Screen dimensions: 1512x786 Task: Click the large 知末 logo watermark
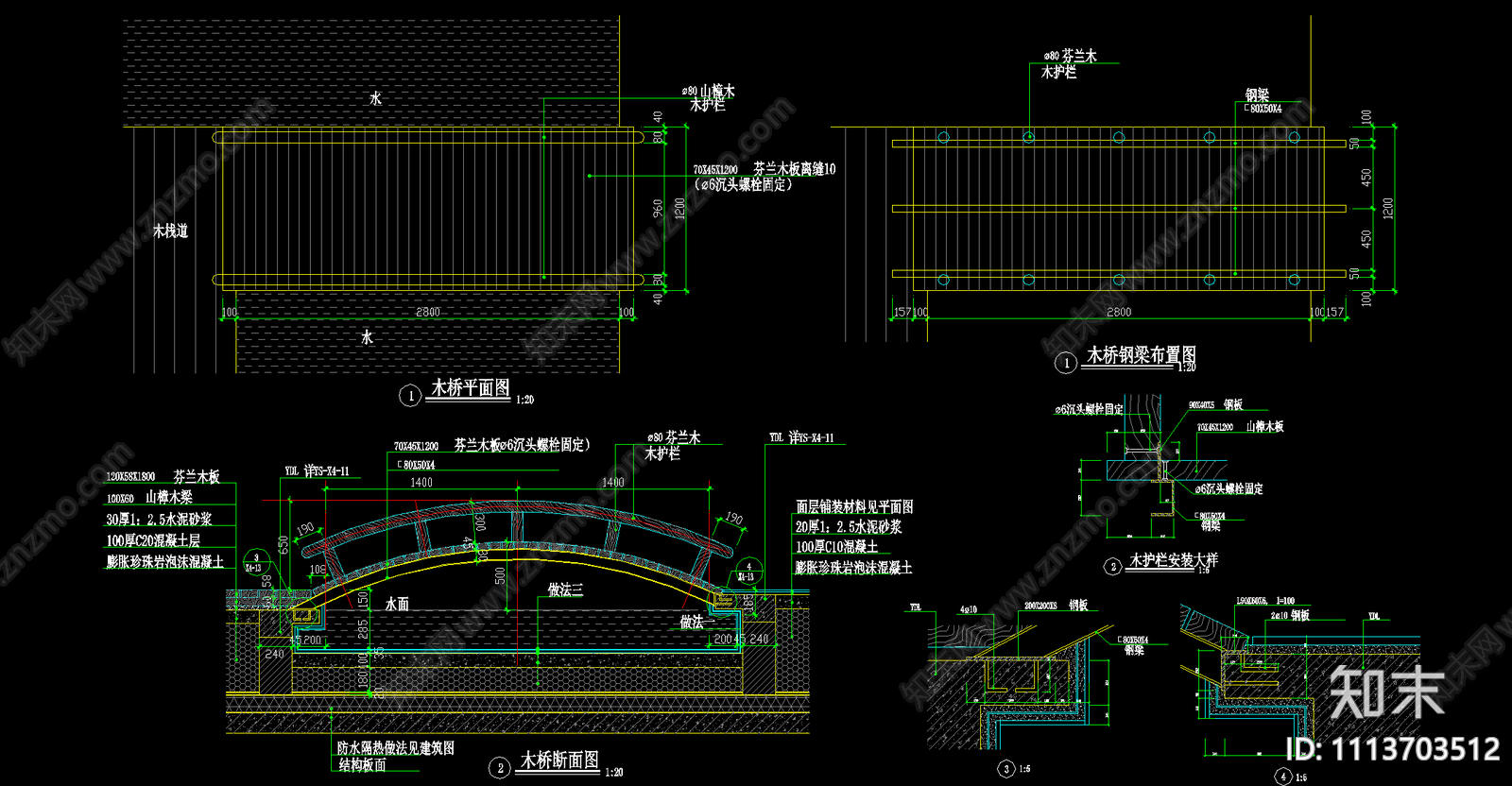[x=1386, y=692]
